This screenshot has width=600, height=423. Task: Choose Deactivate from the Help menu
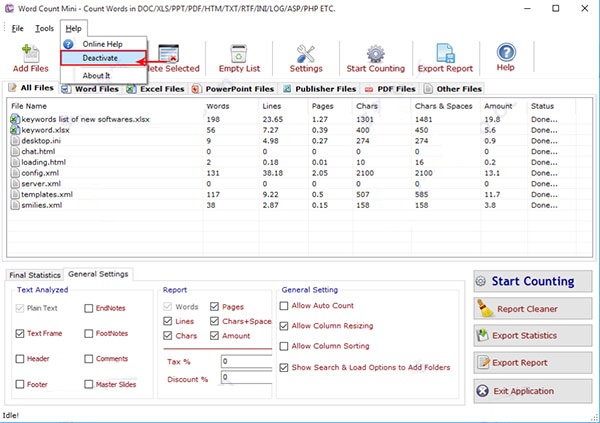click(101, 59)
